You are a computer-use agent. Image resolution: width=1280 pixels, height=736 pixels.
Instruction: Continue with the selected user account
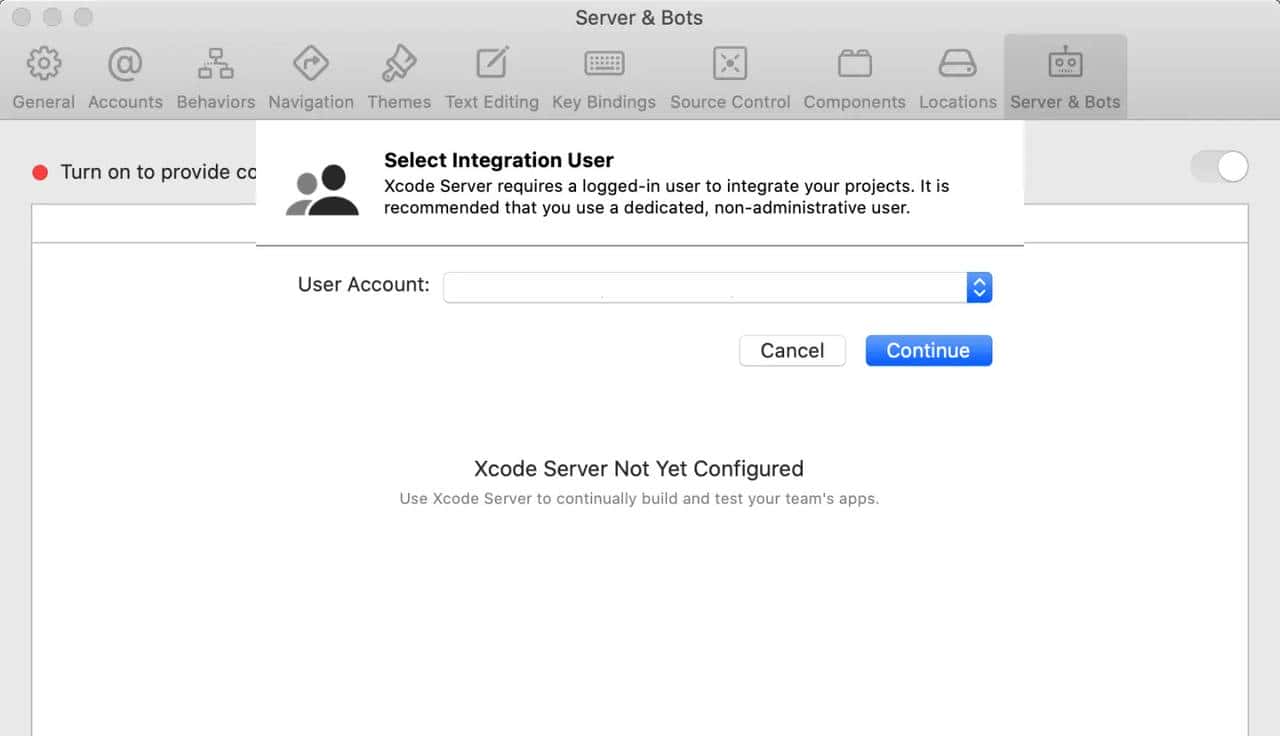(927, 350)
